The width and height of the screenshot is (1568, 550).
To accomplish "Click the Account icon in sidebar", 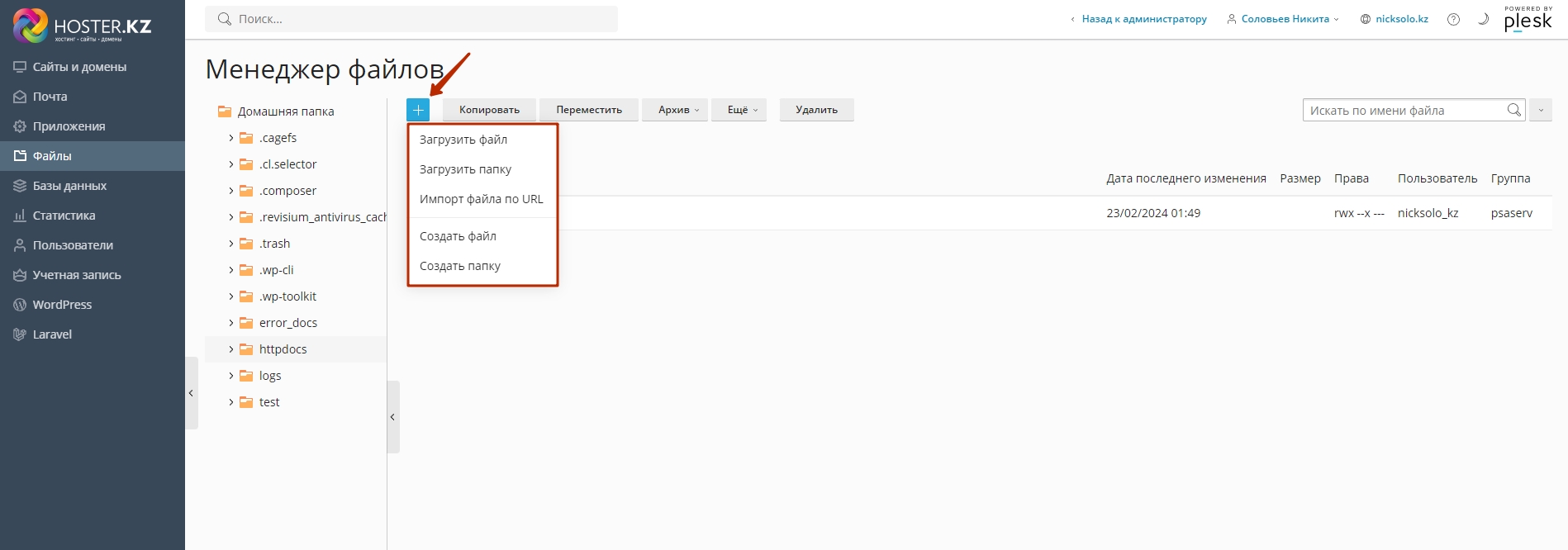I will (x=20, y=275).
